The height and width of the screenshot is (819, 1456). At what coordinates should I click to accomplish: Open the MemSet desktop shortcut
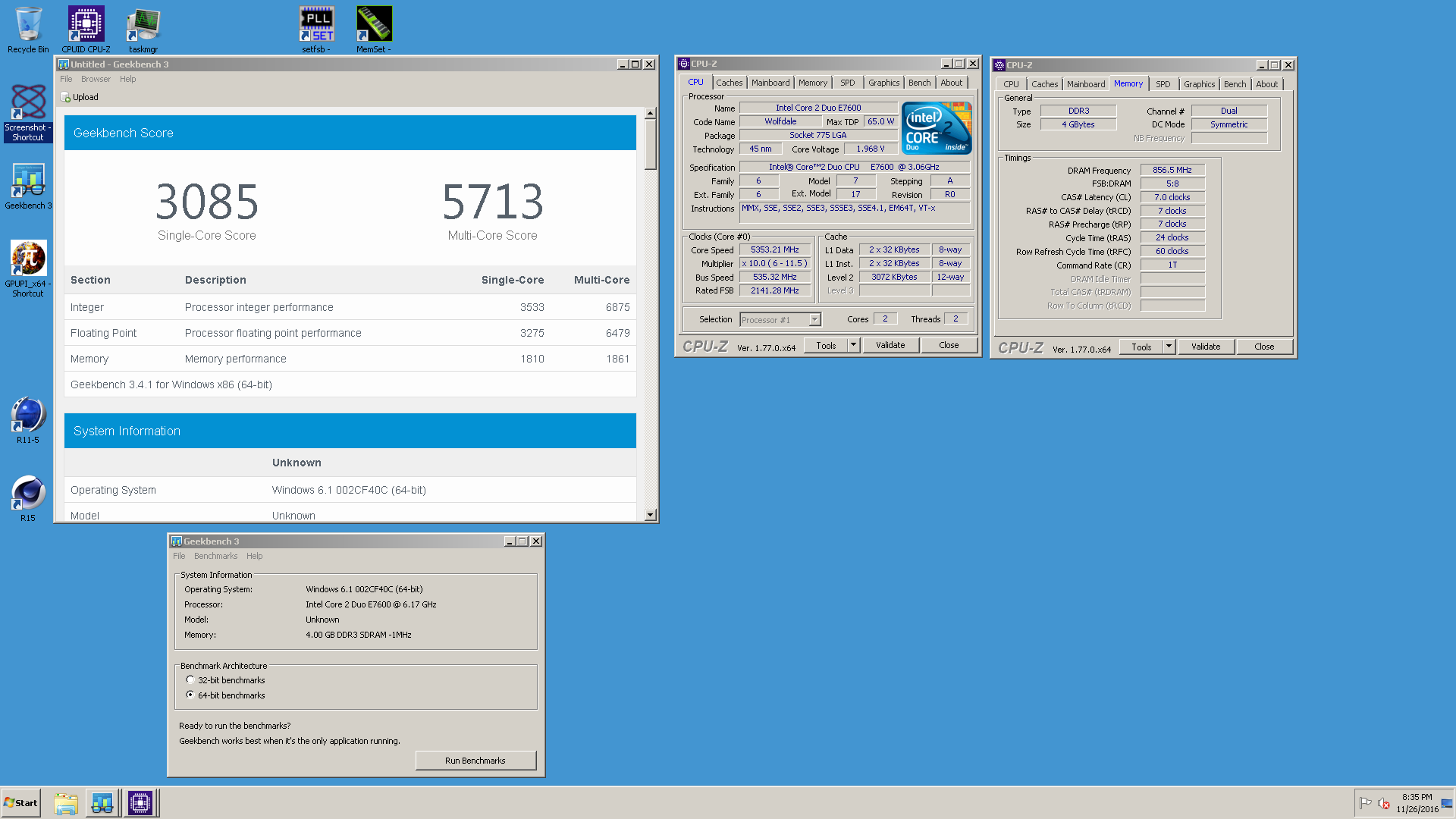(374, 29)
